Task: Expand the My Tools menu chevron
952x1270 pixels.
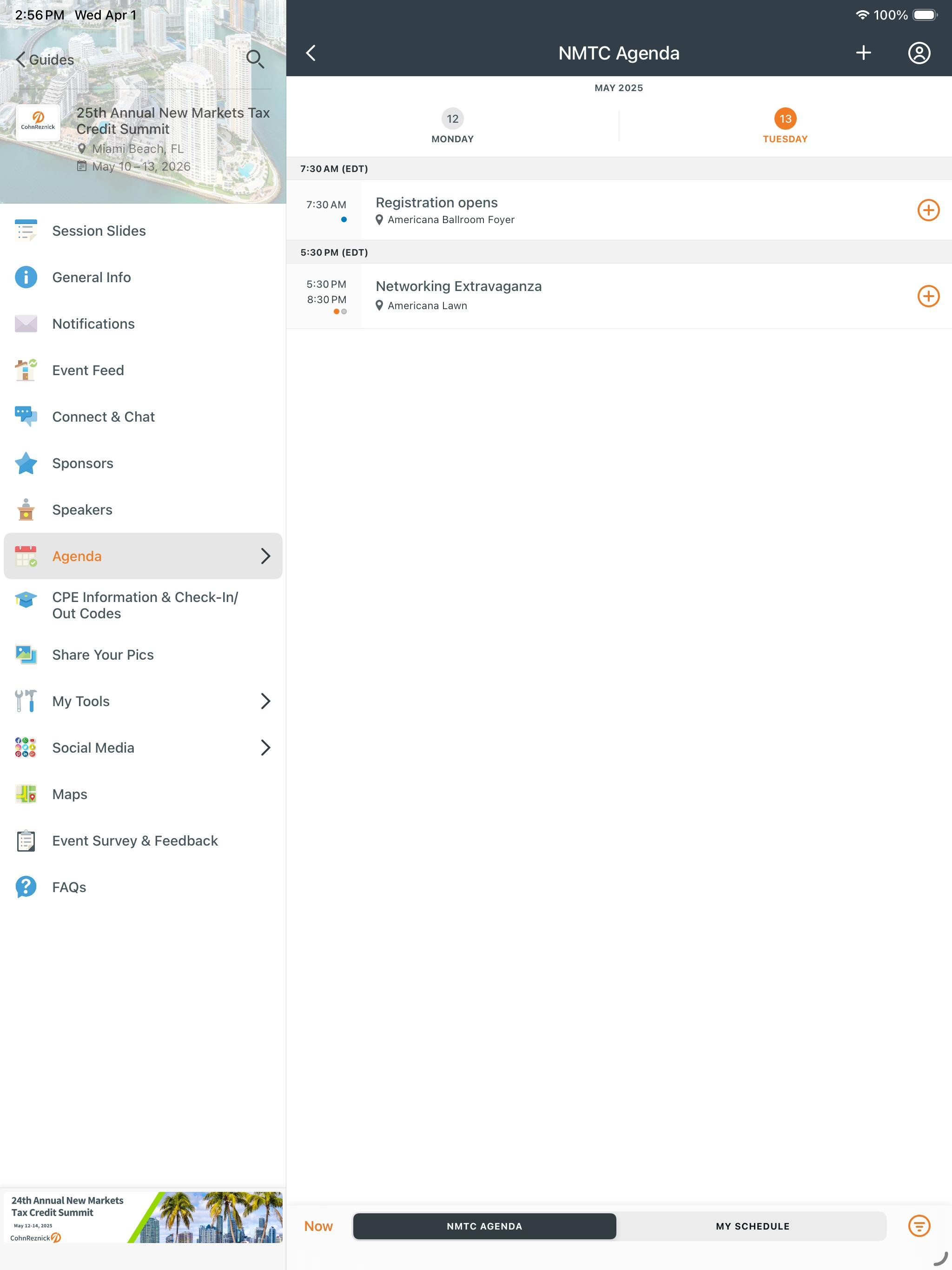Action: pos(265,701)
